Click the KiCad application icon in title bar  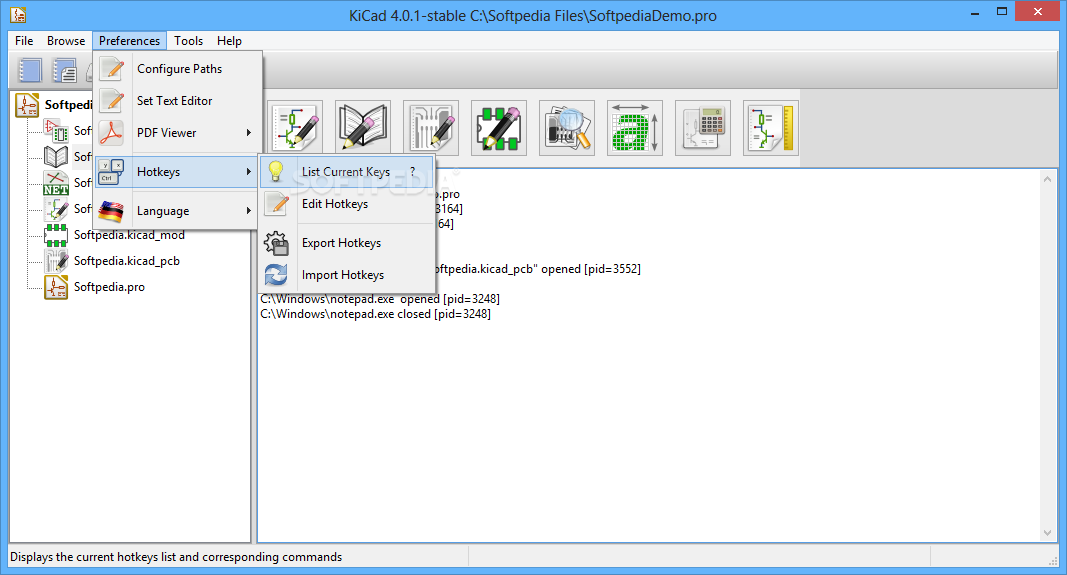point(18,14)
